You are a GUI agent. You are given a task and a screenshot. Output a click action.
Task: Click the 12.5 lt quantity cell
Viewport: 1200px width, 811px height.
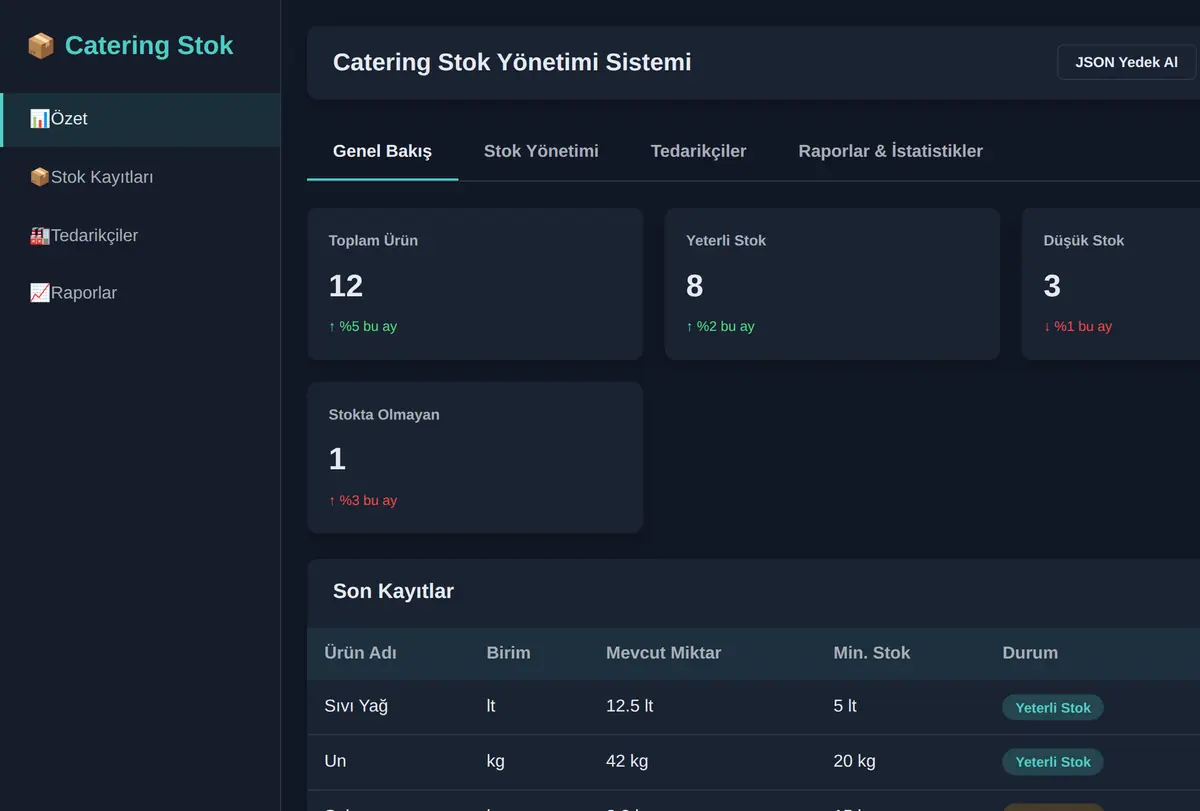[x=629, y=706]
